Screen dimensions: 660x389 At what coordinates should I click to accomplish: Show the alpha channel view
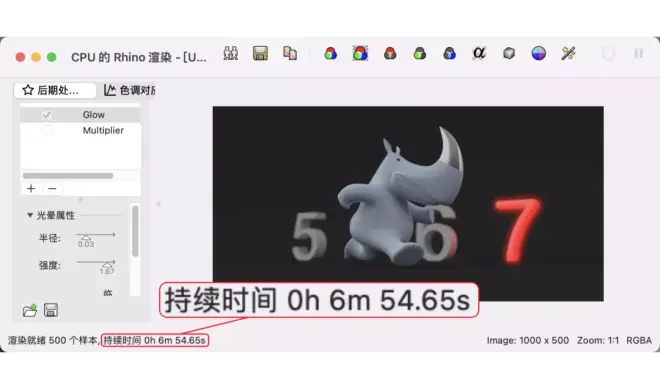click(x=479, y=53)
